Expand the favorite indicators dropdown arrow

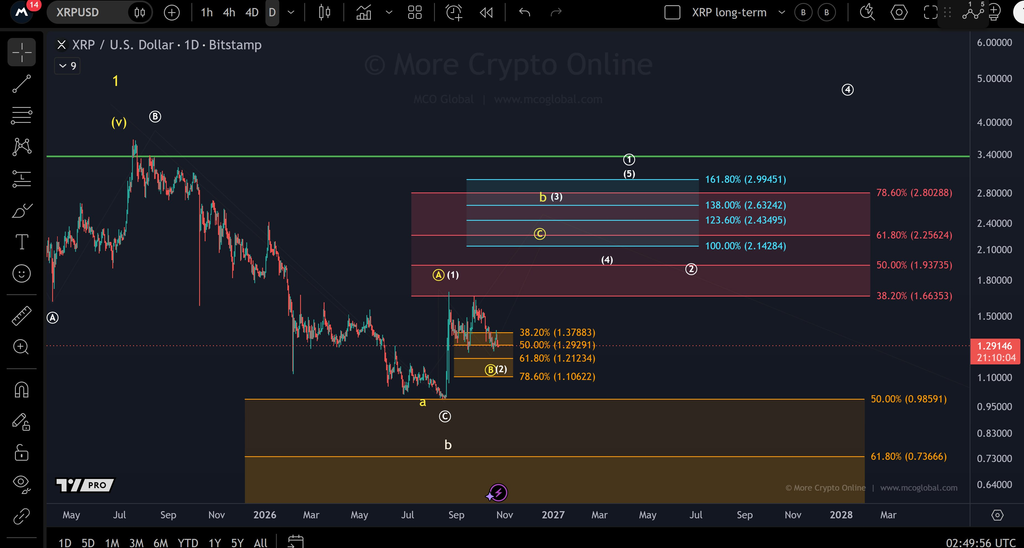coord(389,12)
